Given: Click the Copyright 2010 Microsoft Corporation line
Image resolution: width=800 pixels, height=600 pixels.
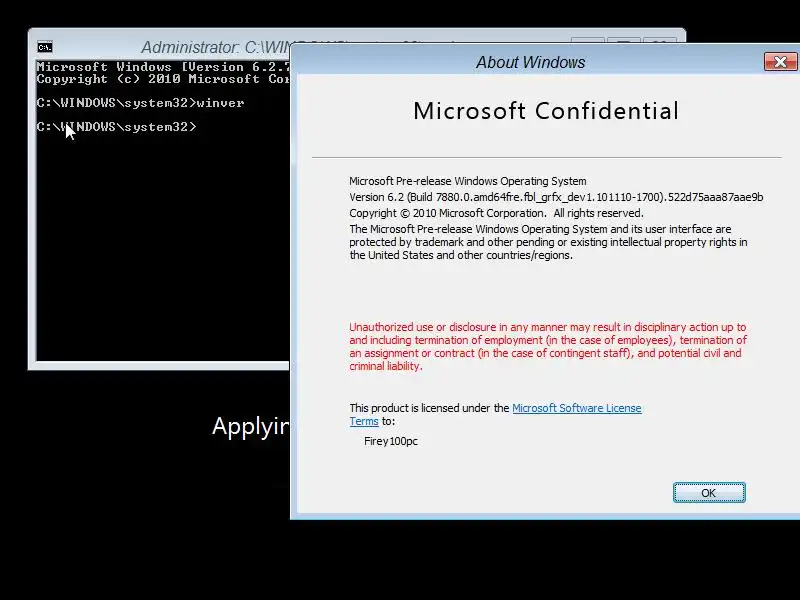Looking at the screenshot, I should [496, 213].
